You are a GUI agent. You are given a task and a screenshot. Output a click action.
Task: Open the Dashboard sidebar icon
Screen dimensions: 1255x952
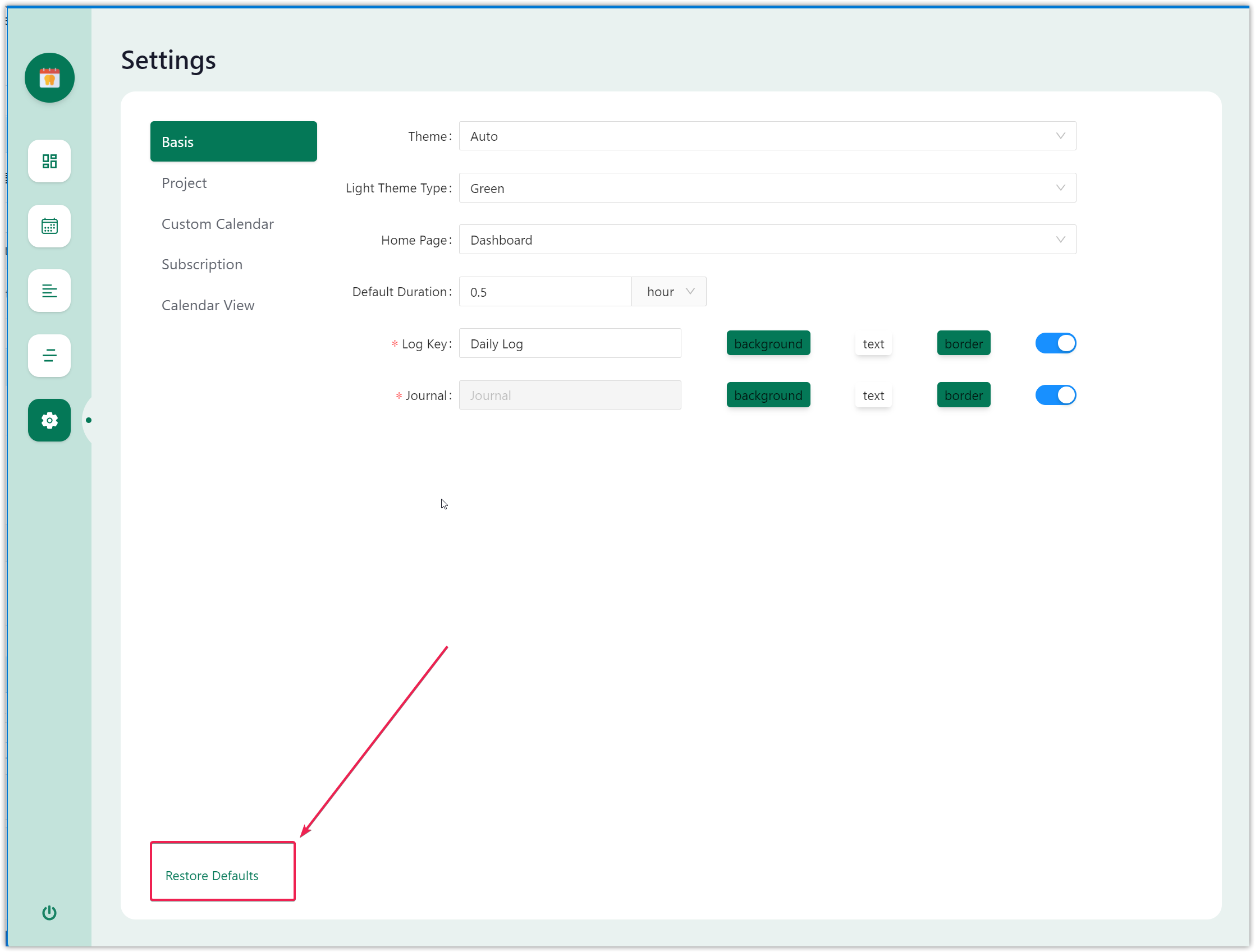coord(49,161)
